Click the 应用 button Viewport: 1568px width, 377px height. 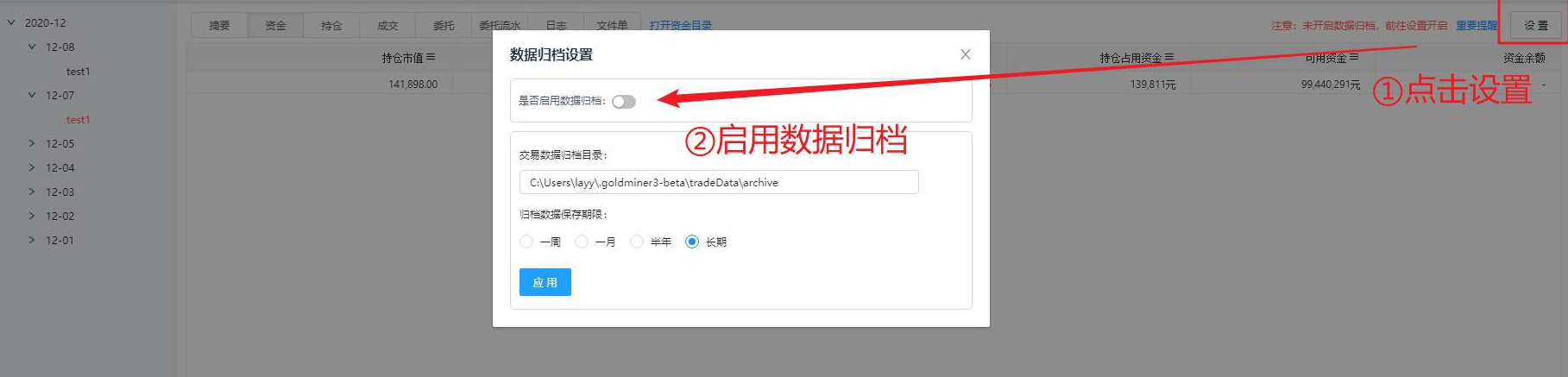pos(545,282)
